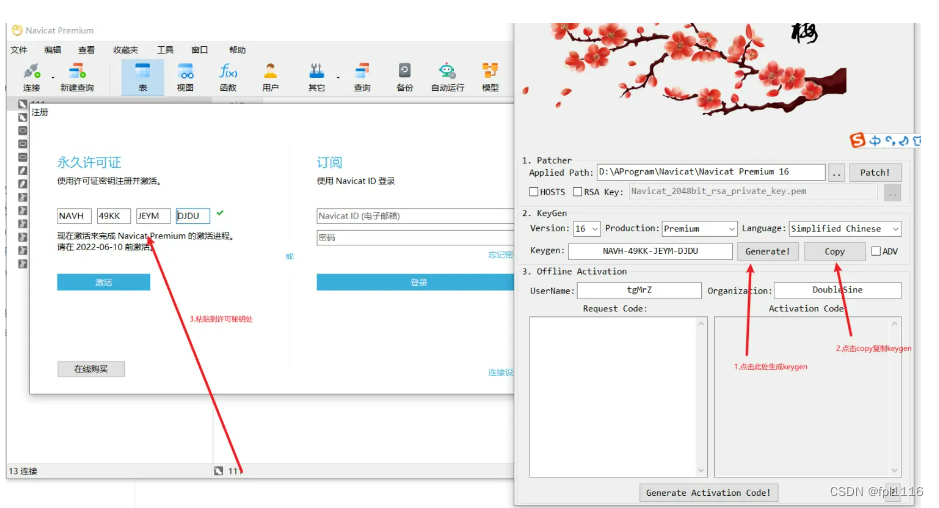939x508 pixels.
Task: Focus the Navicat ID email field
Action: [x=416, y=216]
